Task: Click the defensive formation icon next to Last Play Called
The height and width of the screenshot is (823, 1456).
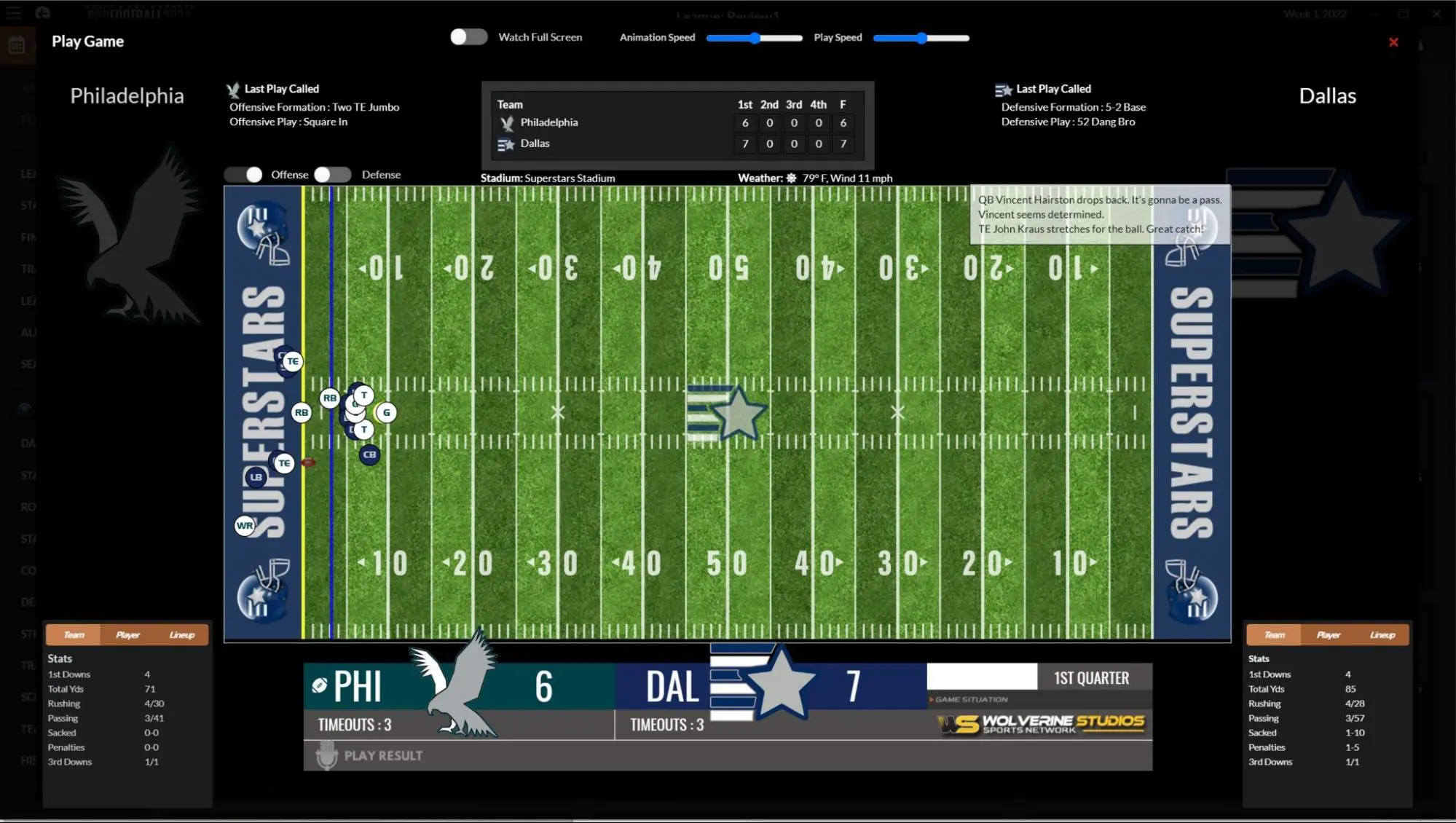Action: click(1004, 89)
